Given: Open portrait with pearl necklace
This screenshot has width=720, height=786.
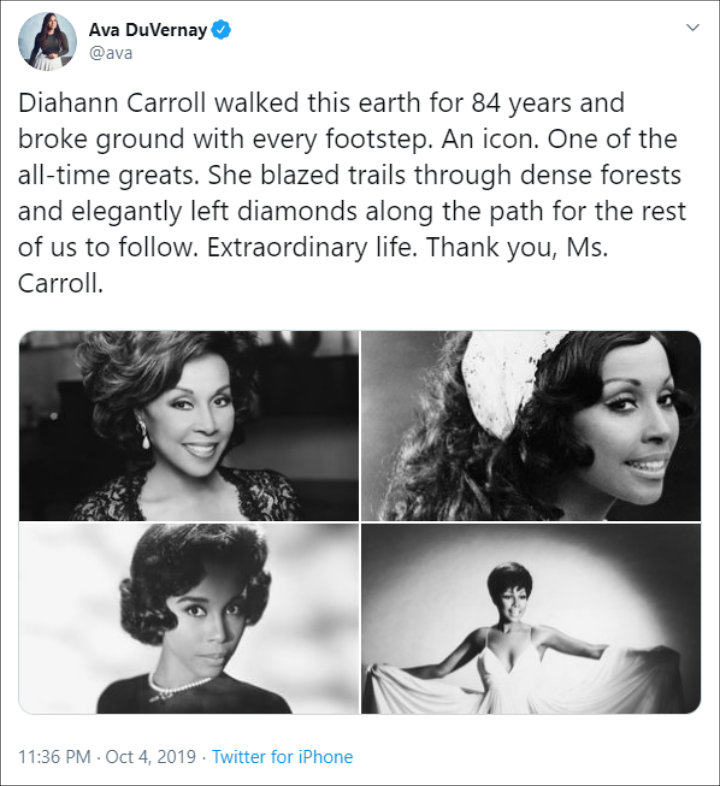Looking at the screenshot, I should pyautogui.click(x=189, y=619).
